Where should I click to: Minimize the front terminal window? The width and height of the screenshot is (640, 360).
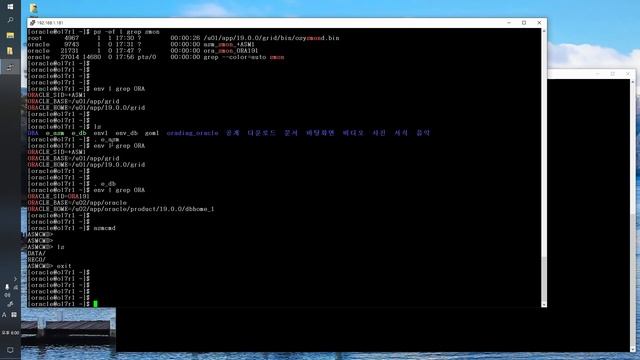coord(509,23)
